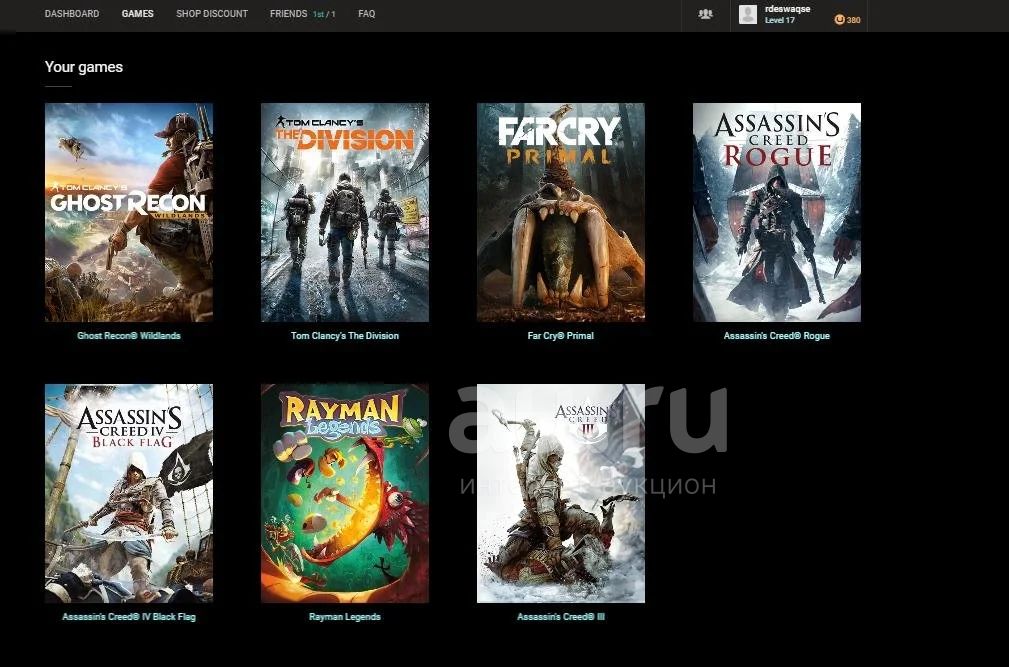Click Assassin's Creed® Rogue title link
The height and width of the screenshot is (667, 1009).
[x=777, y=336]
